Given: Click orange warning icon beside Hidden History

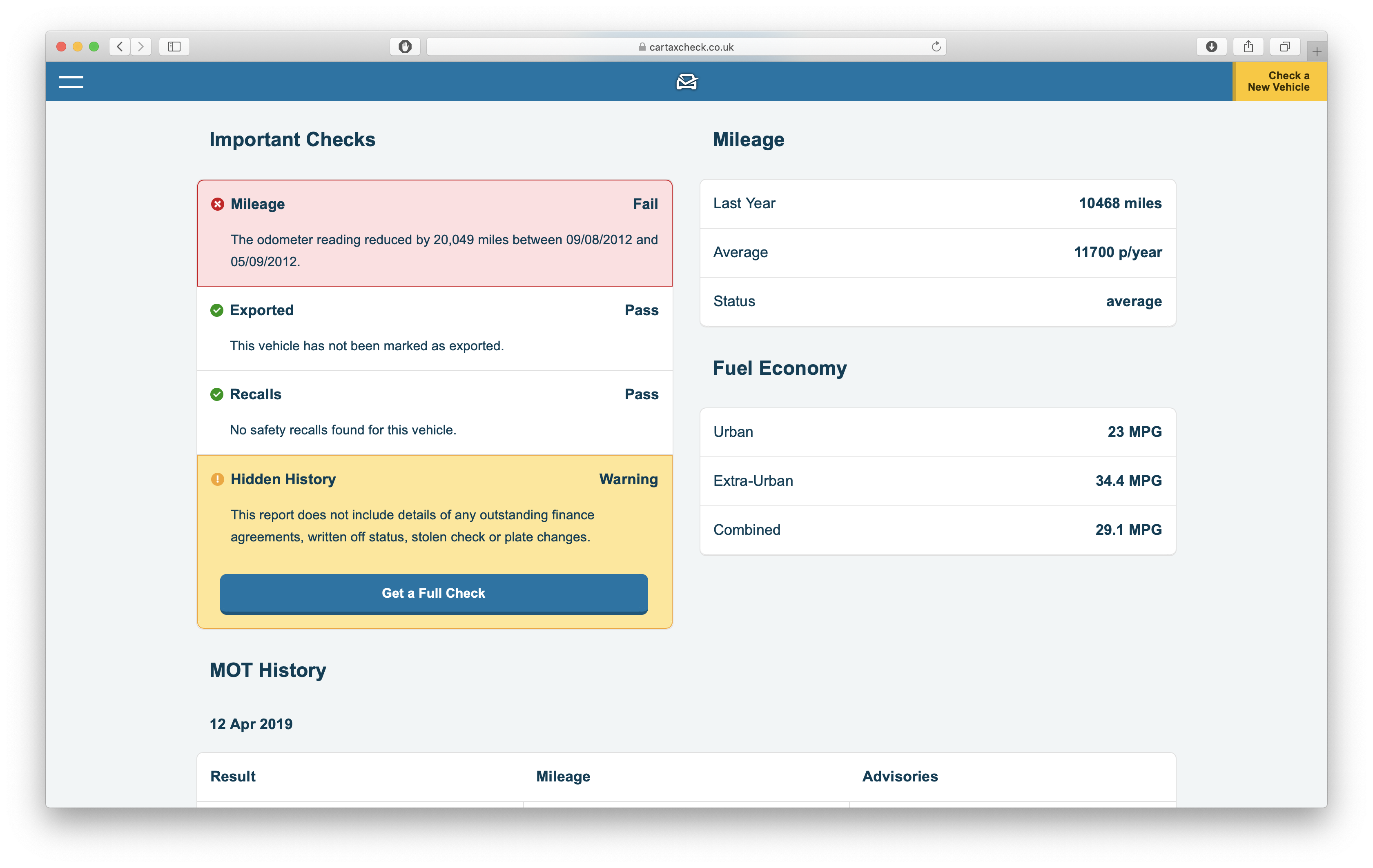Looking at the screenshot, I should pos(217,479).
